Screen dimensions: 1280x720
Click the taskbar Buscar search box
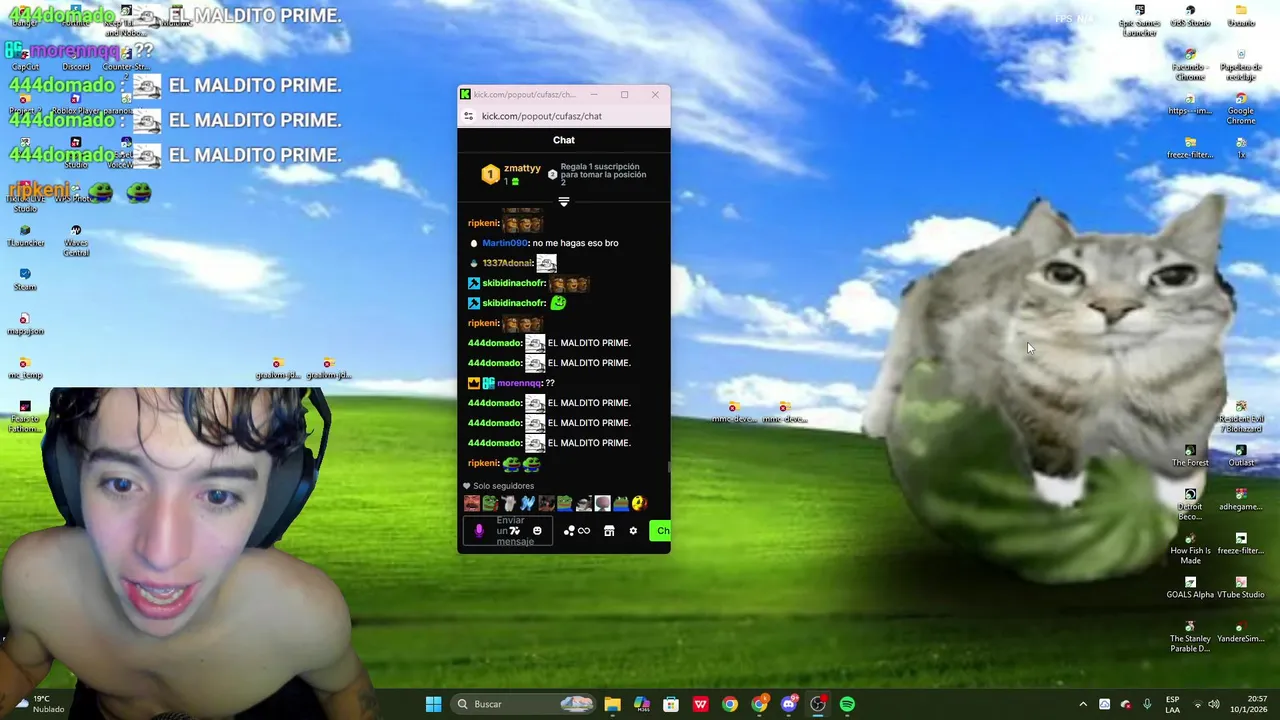point(524,704)
